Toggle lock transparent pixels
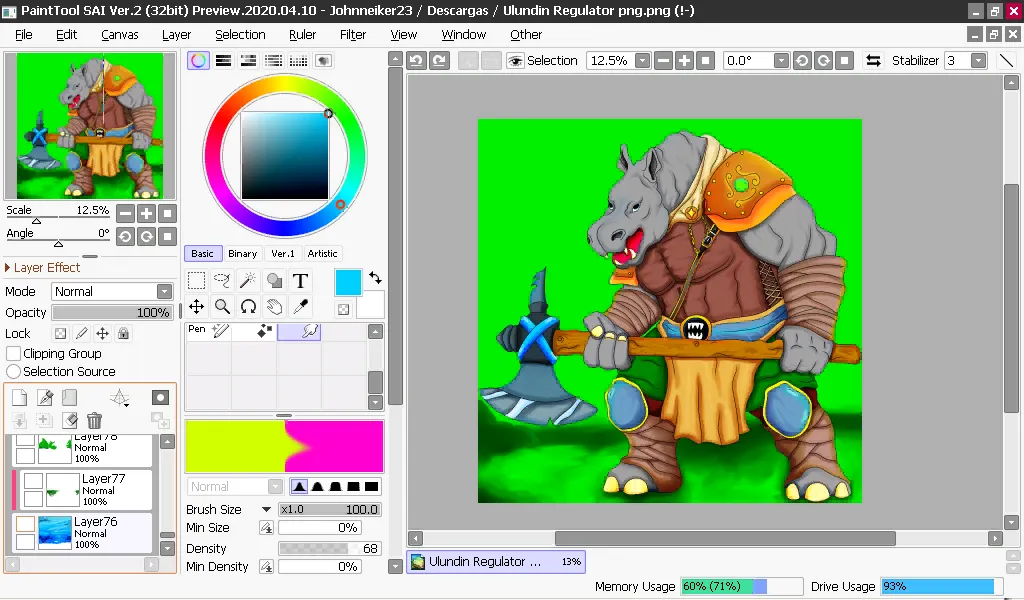Image resolution: width=1024 pixels, height=600 pixels. [x=60, y=334]
